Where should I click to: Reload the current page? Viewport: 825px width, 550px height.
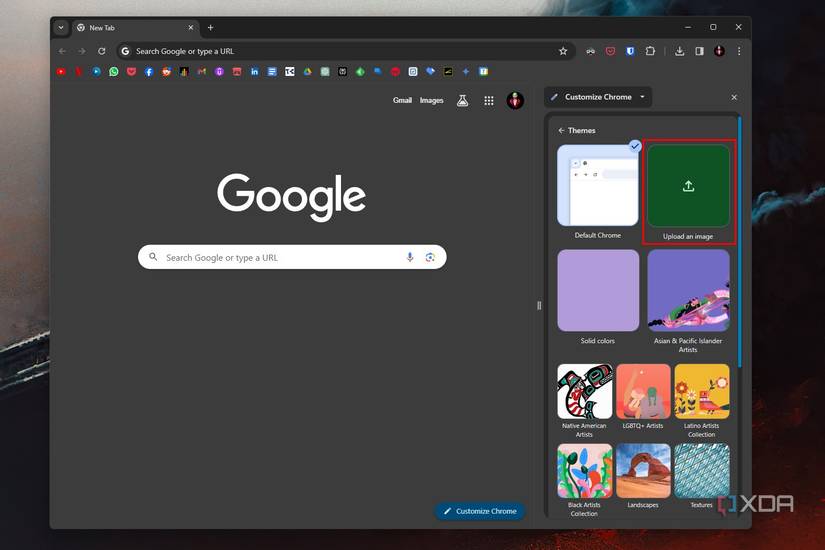click(102, 51)
